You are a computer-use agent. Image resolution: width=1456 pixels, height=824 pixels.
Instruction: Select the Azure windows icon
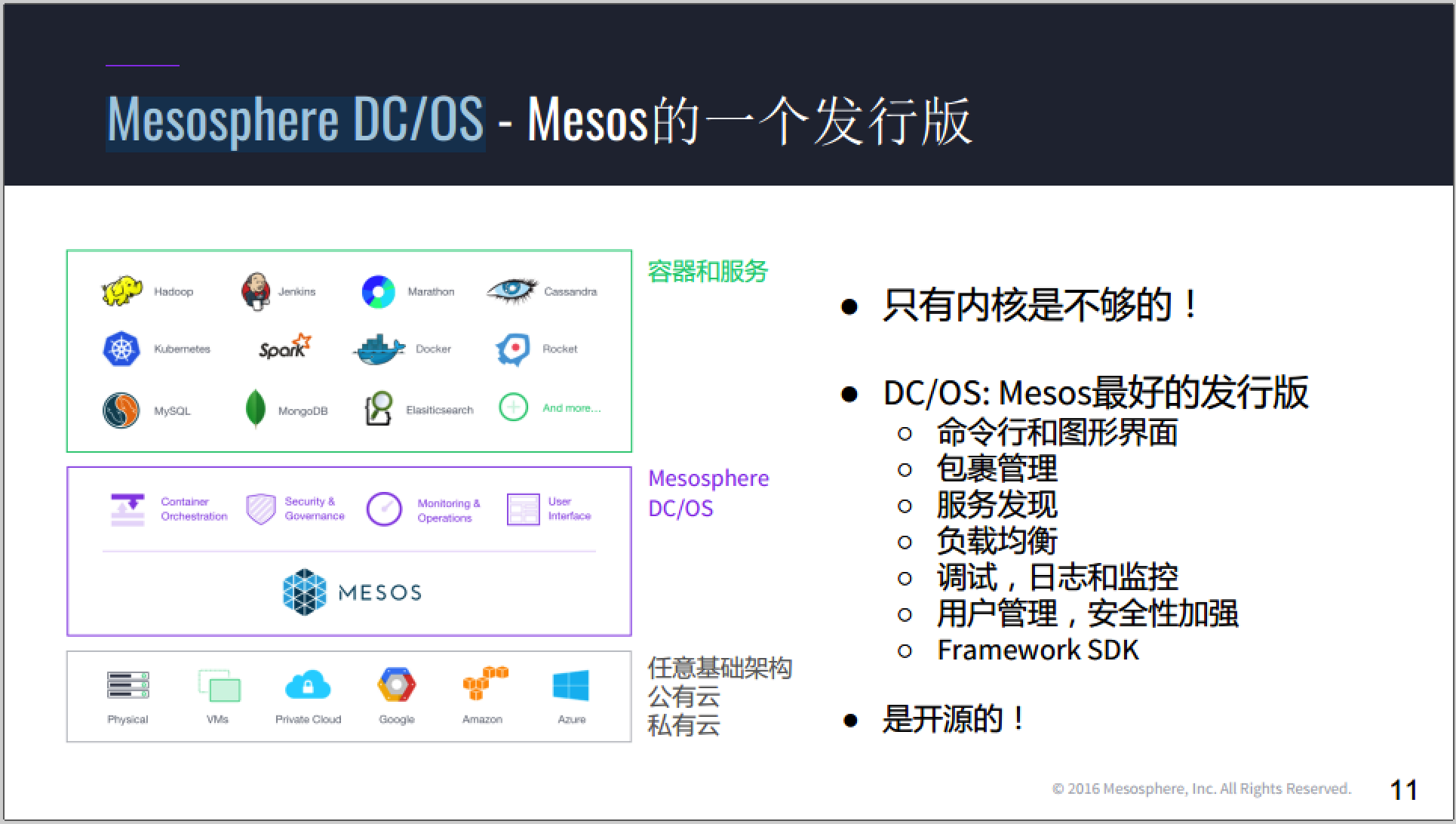570,685
